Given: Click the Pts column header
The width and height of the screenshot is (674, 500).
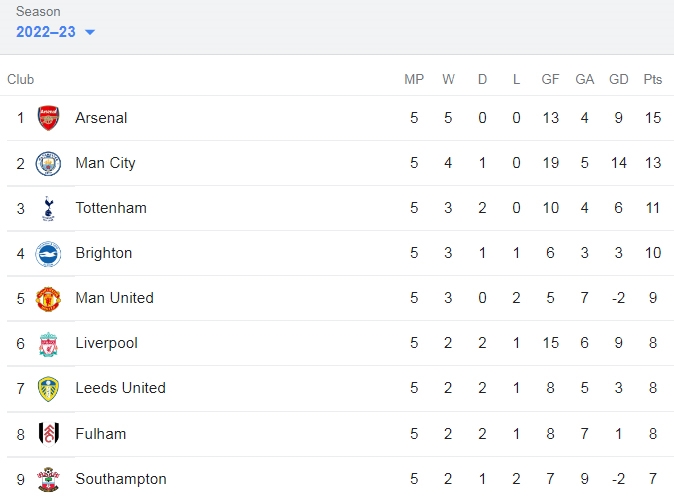Looking at the screenshot, I should 653,79.
